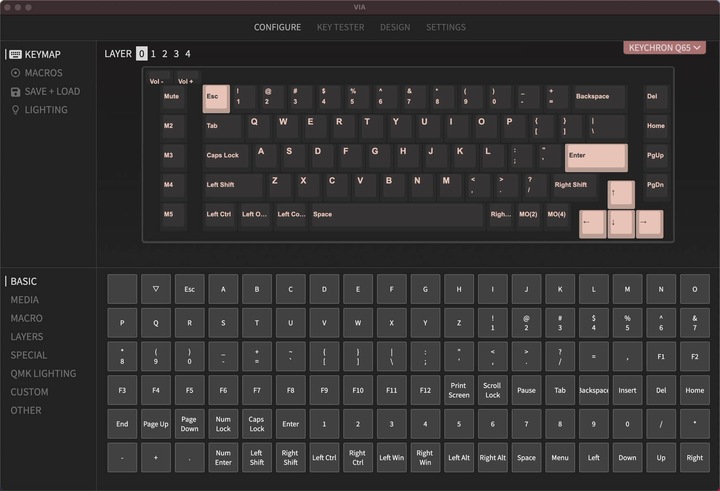Pick the Scroll Lock keycode
The width and height of the screenshot is (720, 491).
pyautogui.click(x=493, y=390)
